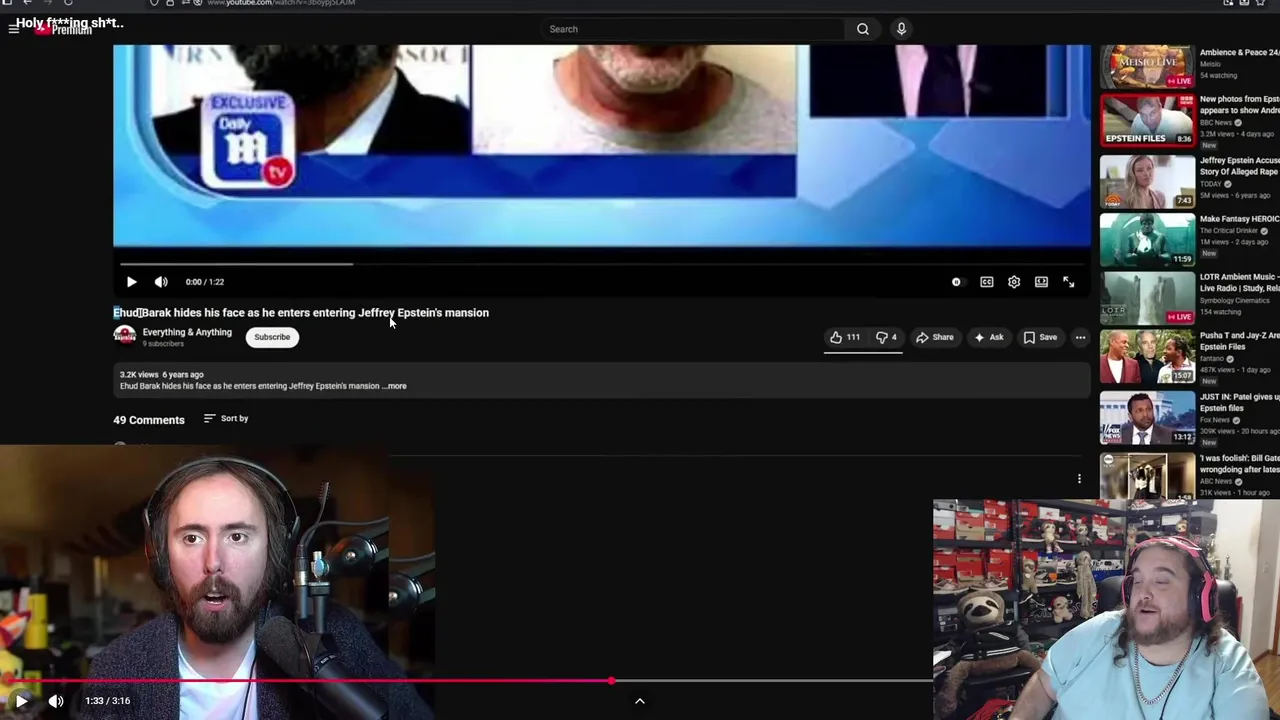
Task: Open the Ambience & Peace live thumbnail
Action: click(x=1147, y=66)
